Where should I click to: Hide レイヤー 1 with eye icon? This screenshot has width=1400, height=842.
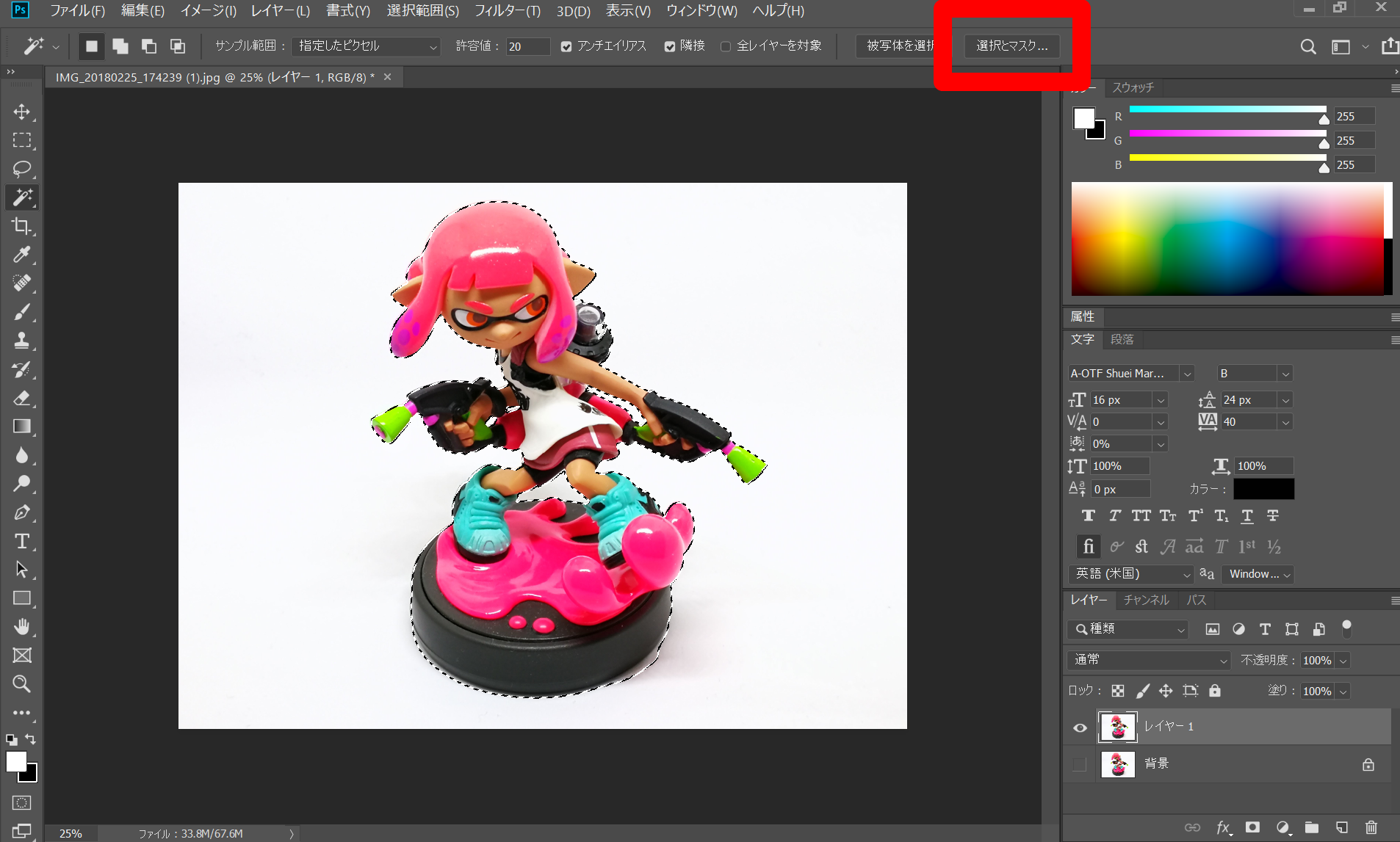pyautogui.click(x=1080, y=727)
